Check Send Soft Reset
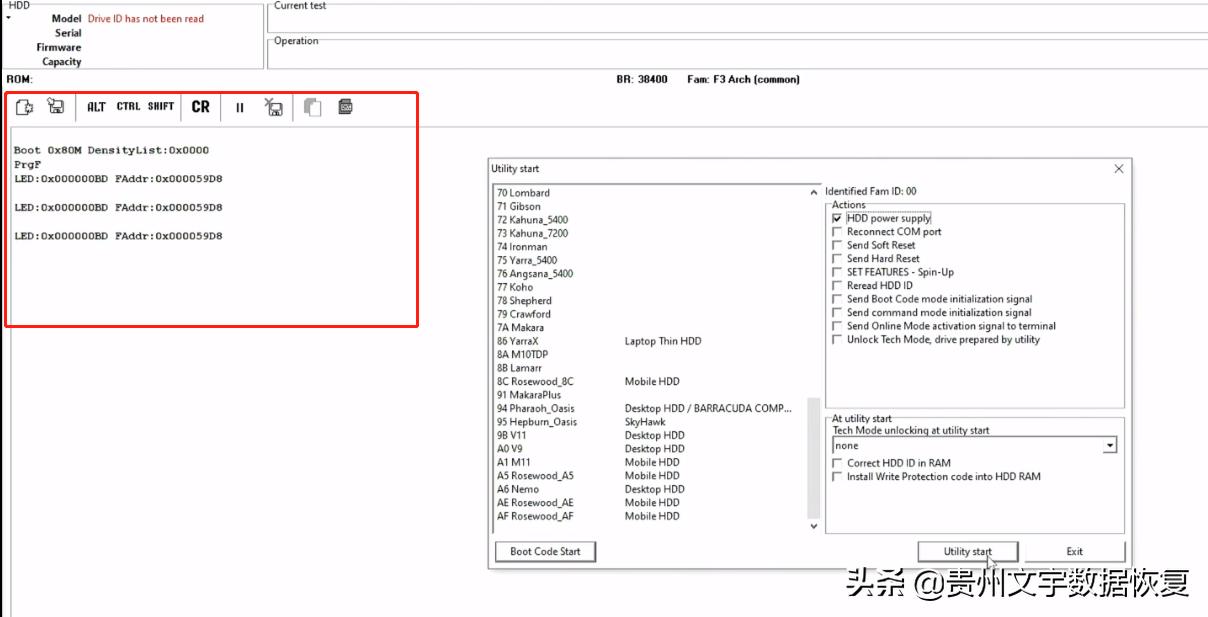Screen dimensions: 1208x617 [837, 245]
